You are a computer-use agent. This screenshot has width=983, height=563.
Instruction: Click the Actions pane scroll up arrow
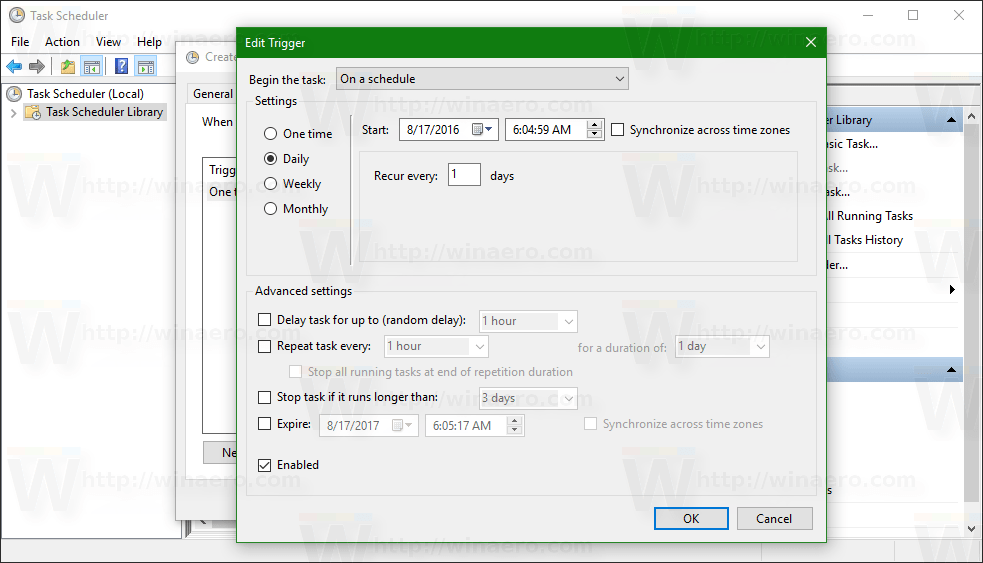click(x=972, y=116)
